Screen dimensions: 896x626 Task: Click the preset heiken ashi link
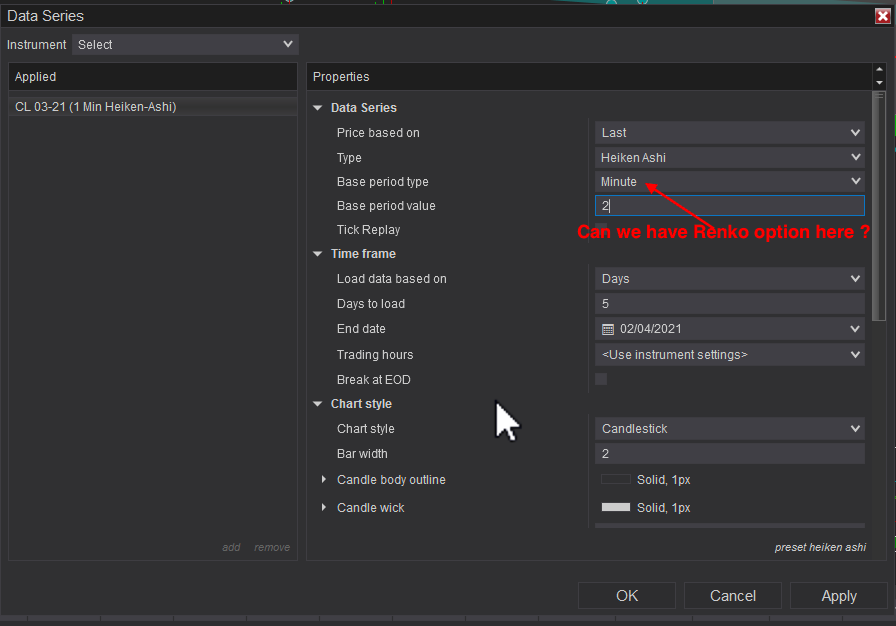820,547
